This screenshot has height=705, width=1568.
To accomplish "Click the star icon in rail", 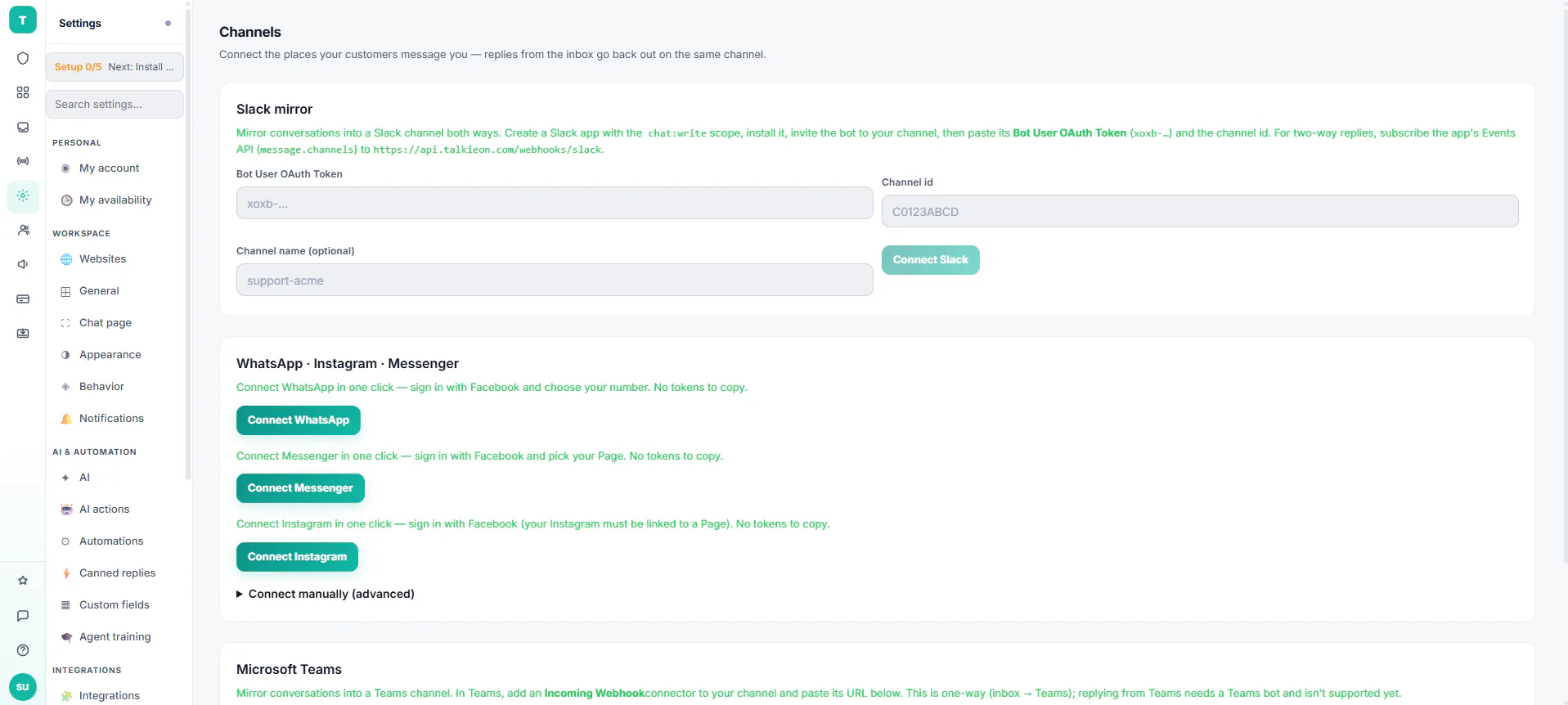I will click(x=23, y=581).
